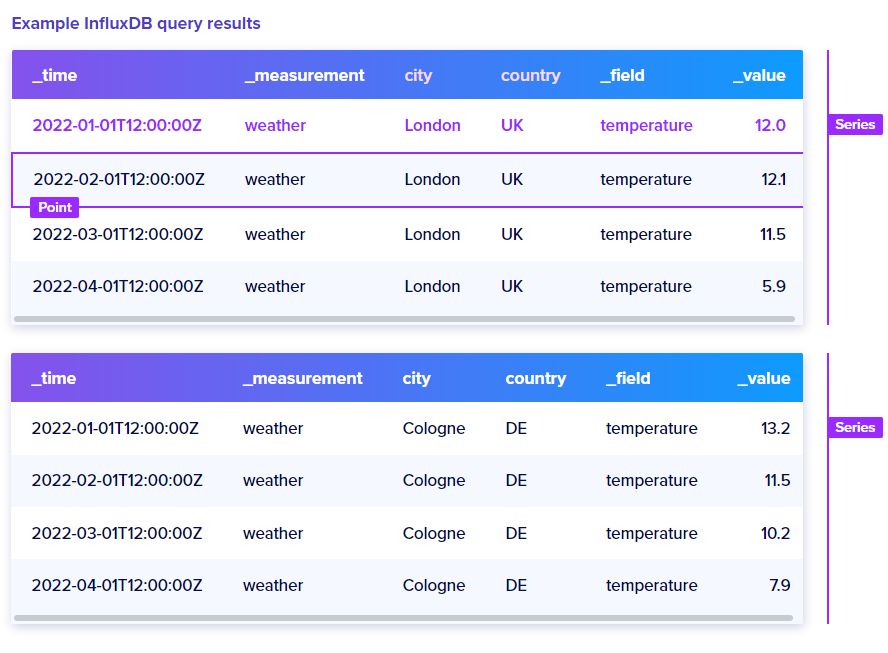
Task: Click the London table's _measurement column header
Action: (305, 75)
